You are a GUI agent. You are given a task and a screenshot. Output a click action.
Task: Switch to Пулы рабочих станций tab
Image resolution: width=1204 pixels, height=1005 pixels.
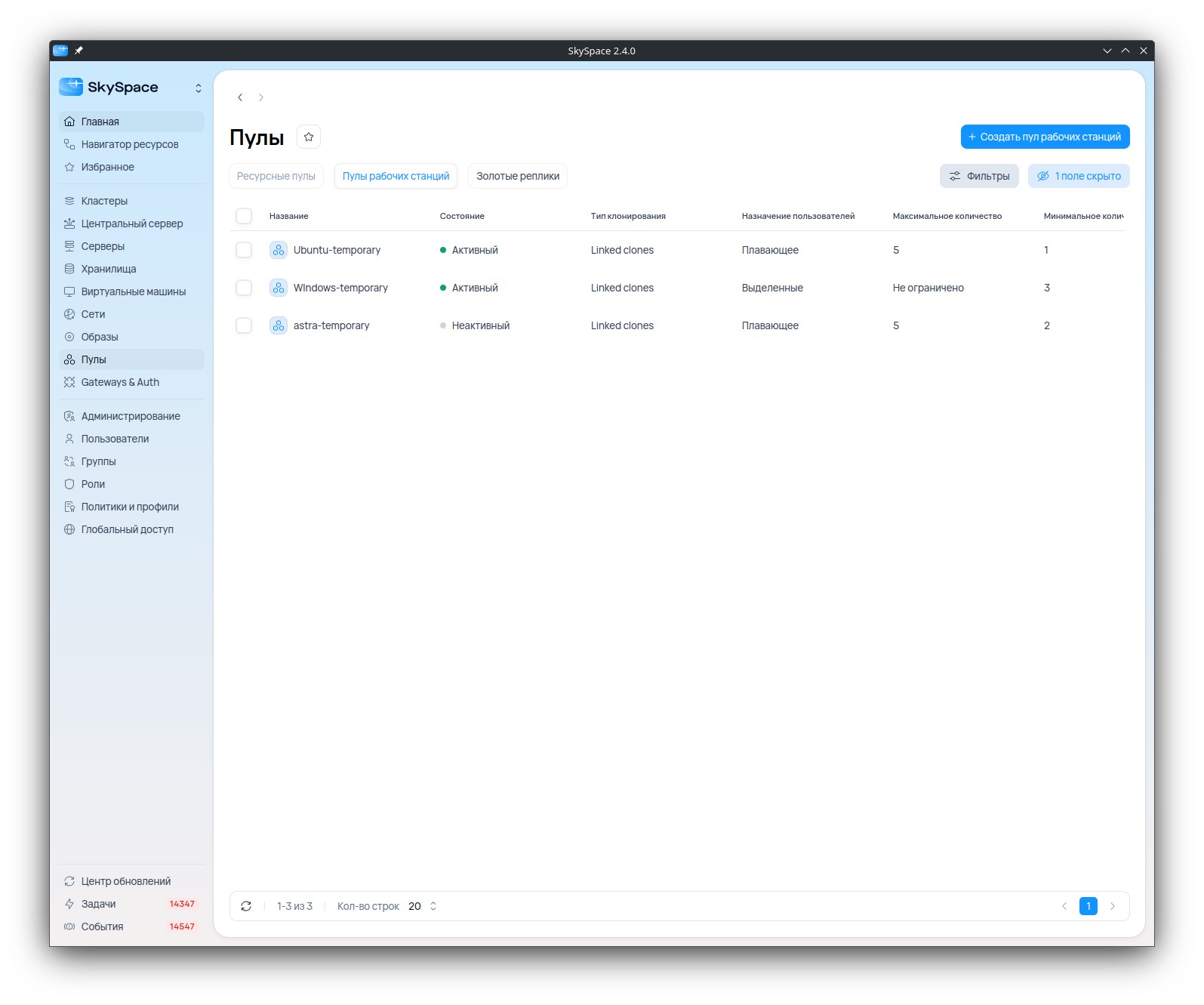[x=396, y=176]
